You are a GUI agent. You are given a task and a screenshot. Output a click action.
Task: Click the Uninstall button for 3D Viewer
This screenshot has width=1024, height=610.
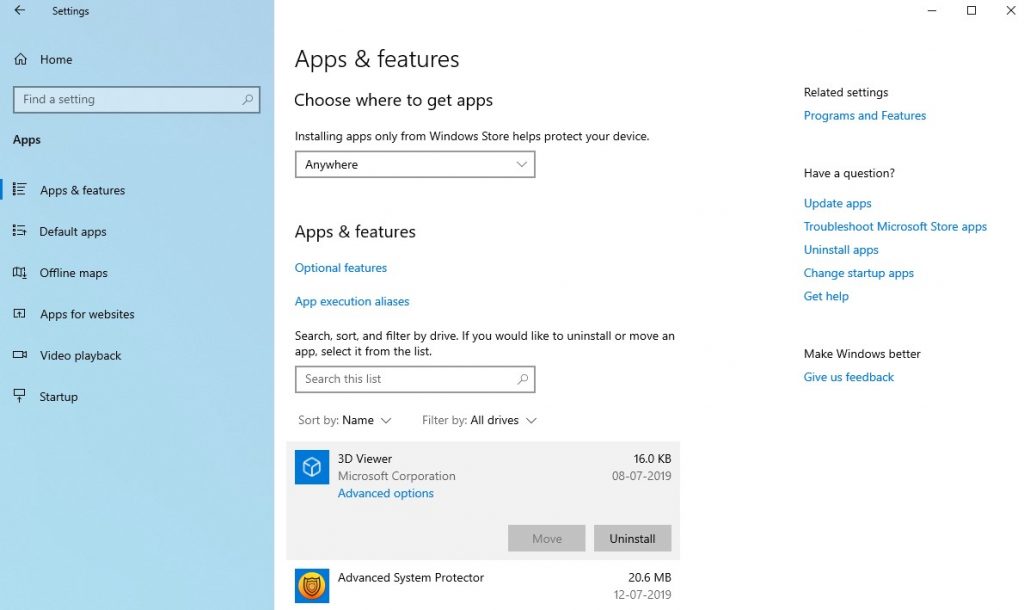632,538
